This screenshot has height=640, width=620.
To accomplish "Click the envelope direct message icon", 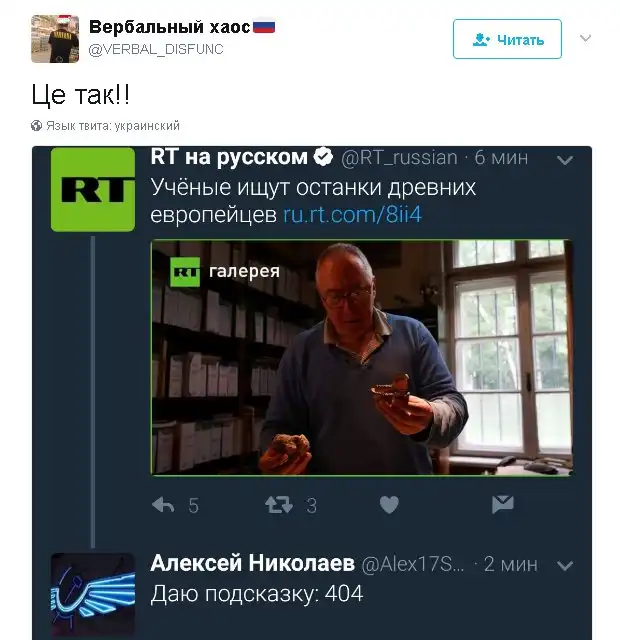I will point(502,504).
